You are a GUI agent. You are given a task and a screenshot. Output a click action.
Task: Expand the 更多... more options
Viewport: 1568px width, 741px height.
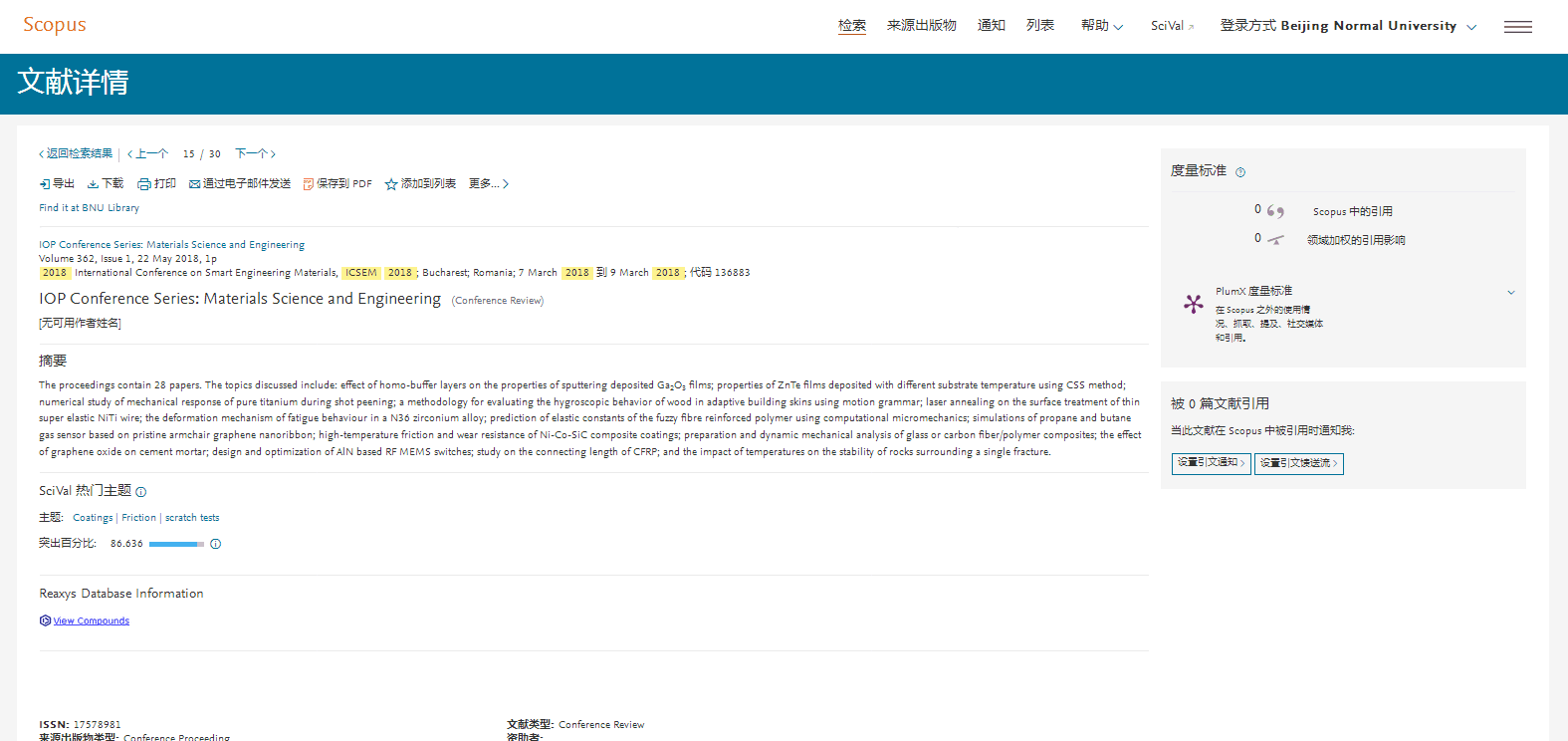pyautogui.click(x=489, y=183)
